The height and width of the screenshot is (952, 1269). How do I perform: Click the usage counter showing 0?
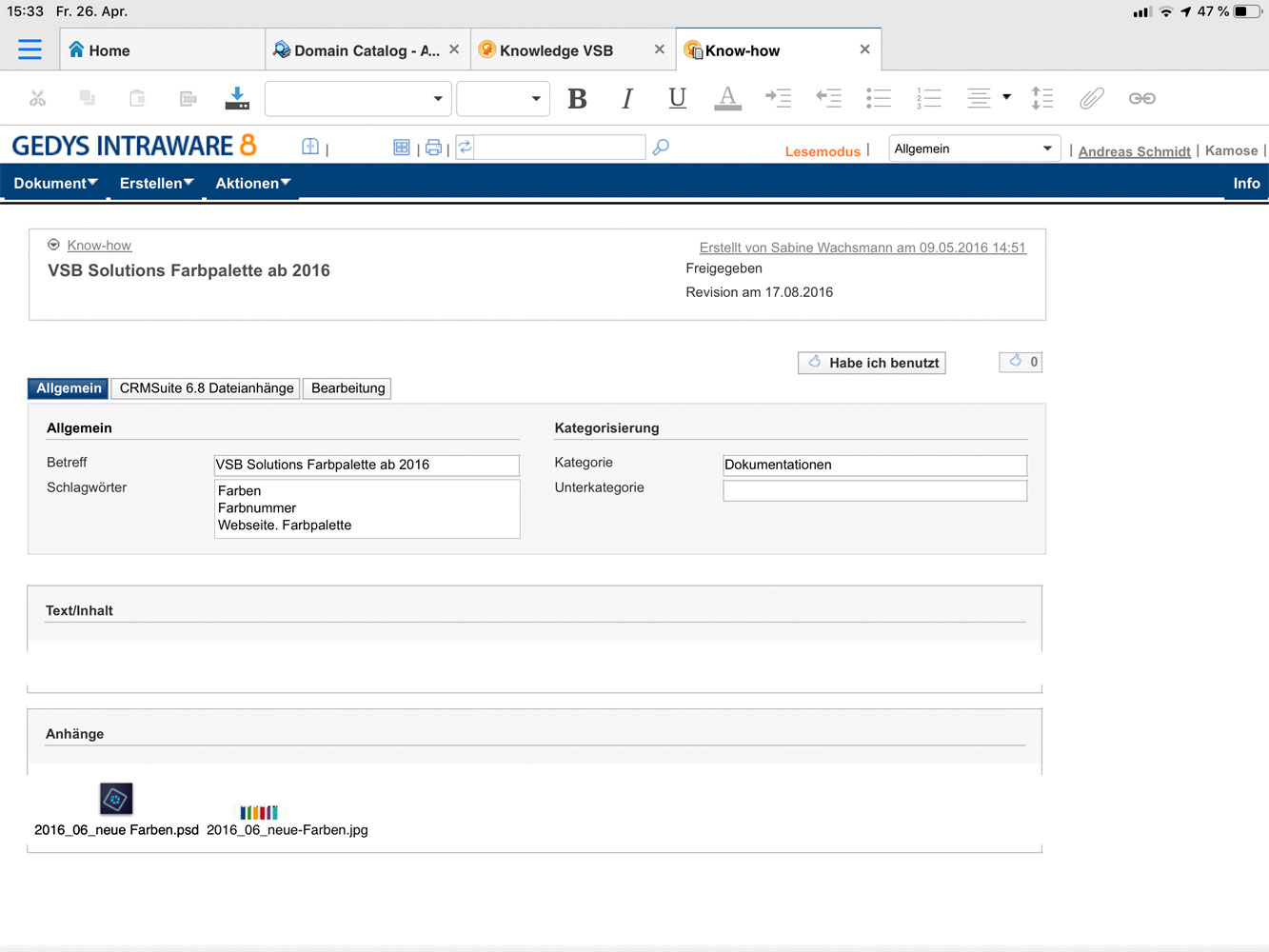(x=1021, y=362)
